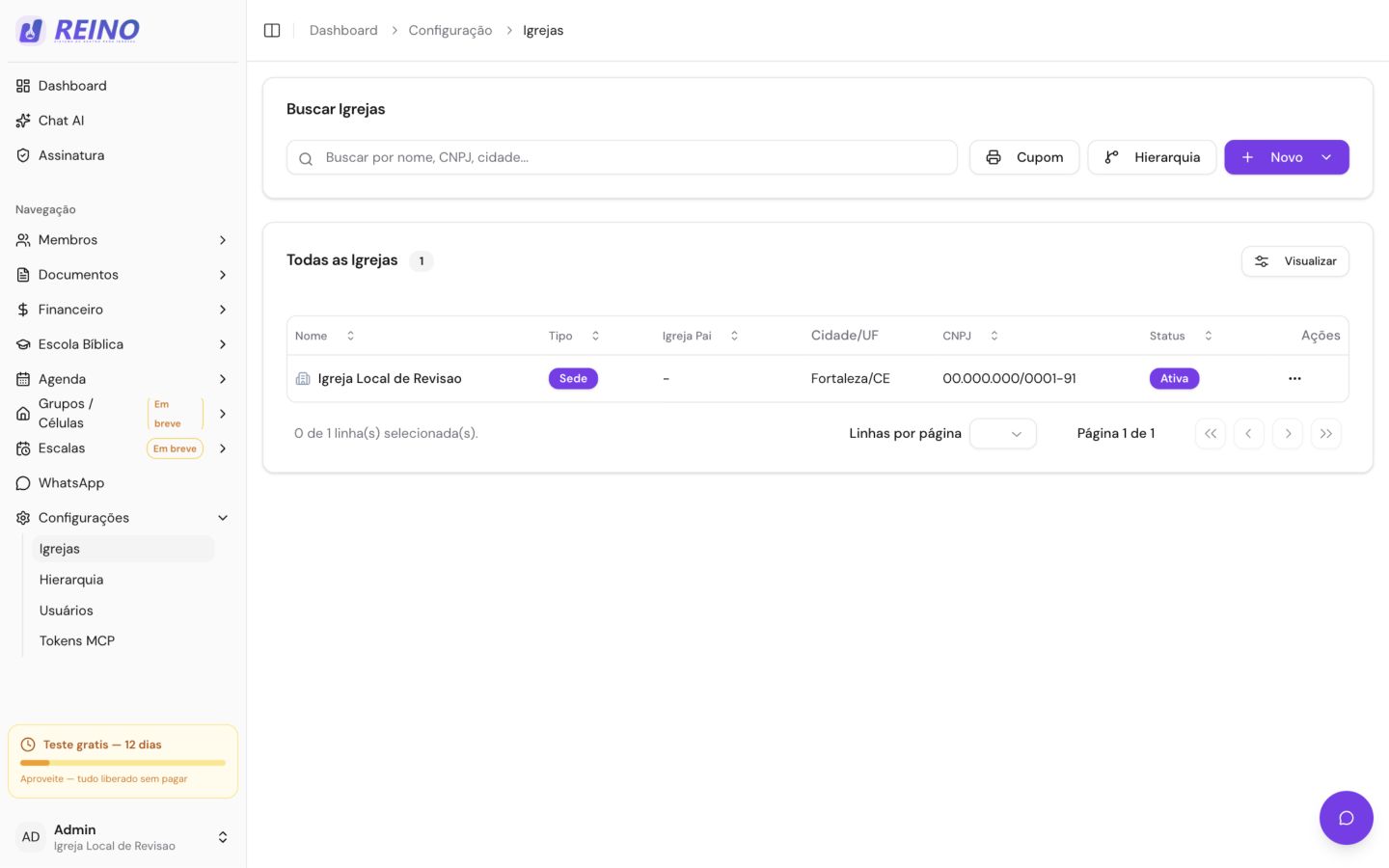1389x868 pixels.
Task: Open Igreja Local de Revisao row
Action: point(818,379)
